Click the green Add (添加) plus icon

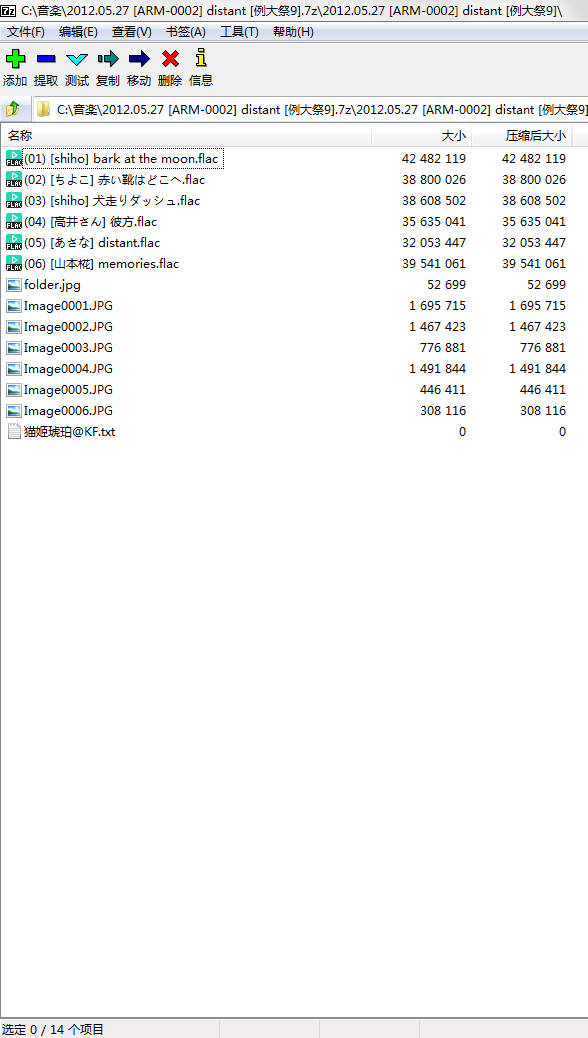(15, 59)
